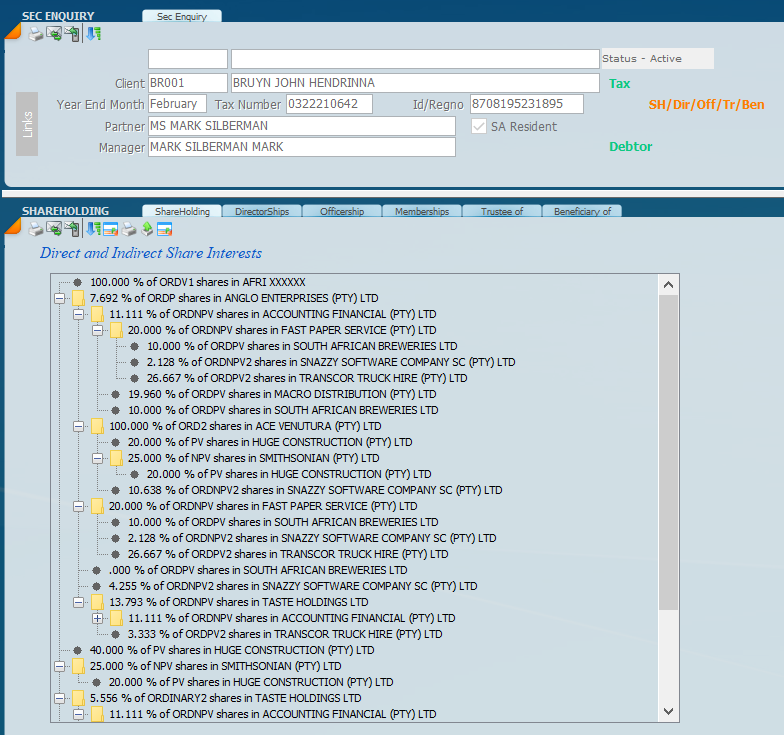The image size is (784, 735).
Task: Click the green Tax link
Action: click(620, 84)
